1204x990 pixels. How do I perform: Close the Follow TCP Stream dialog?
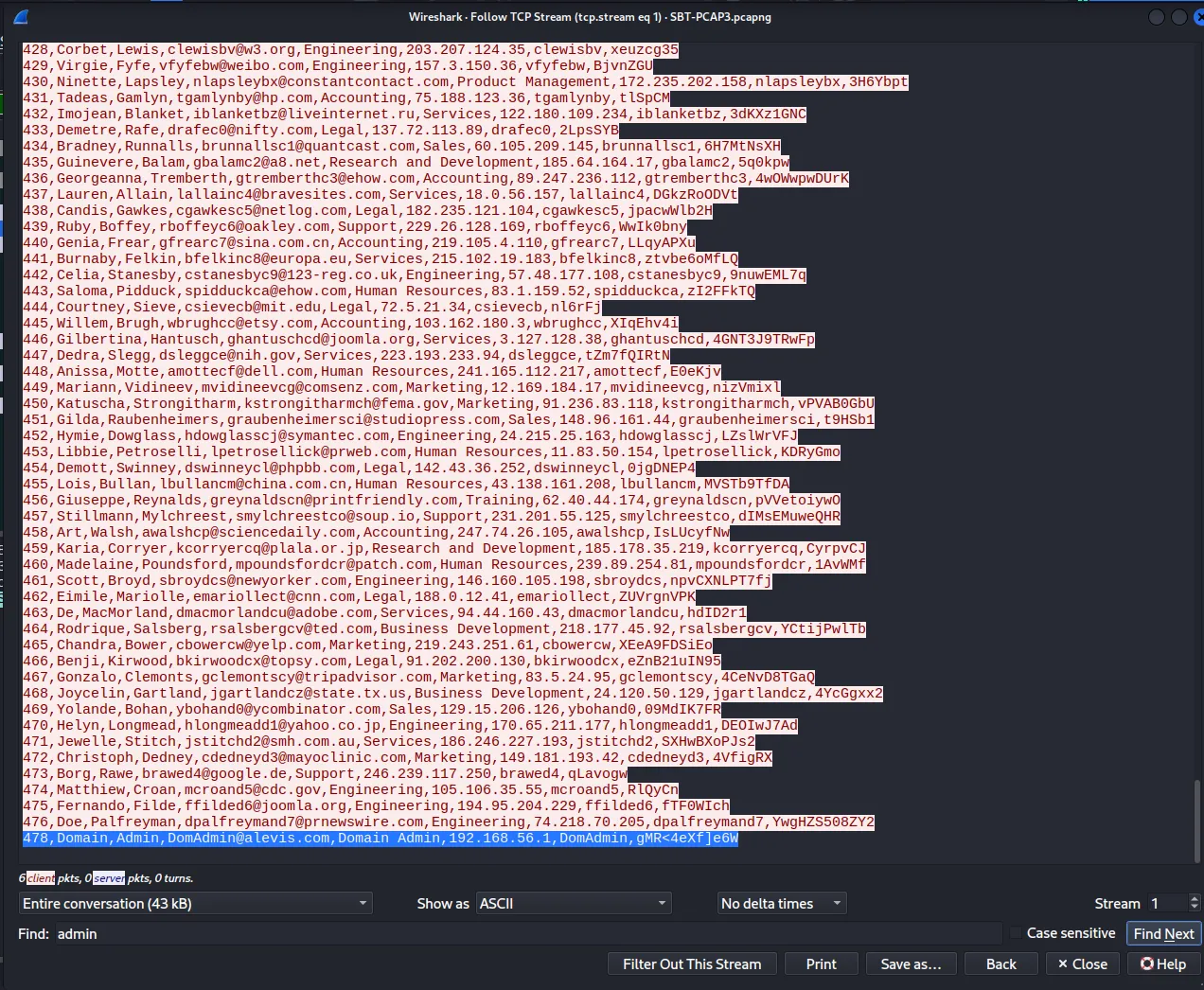(x=1083, y=963)
